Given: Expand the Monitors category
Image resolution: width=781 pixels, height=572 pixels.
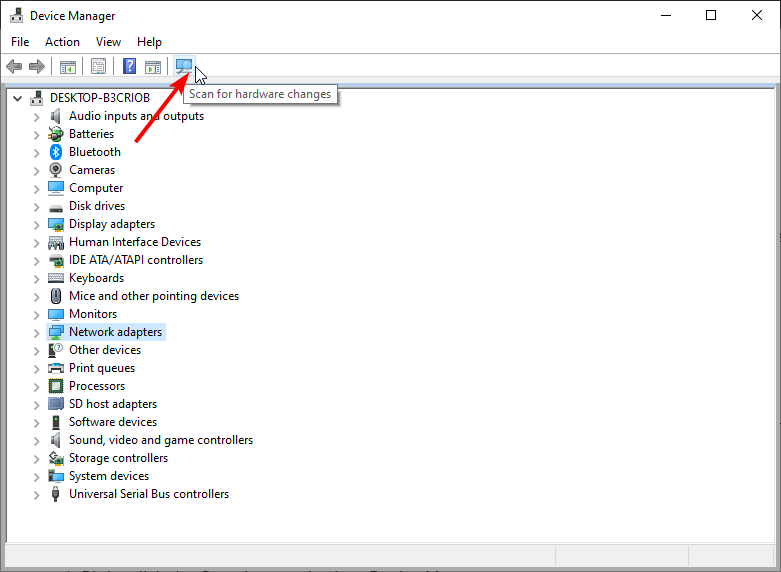Looking at the screenshot, I should point(36,315).
